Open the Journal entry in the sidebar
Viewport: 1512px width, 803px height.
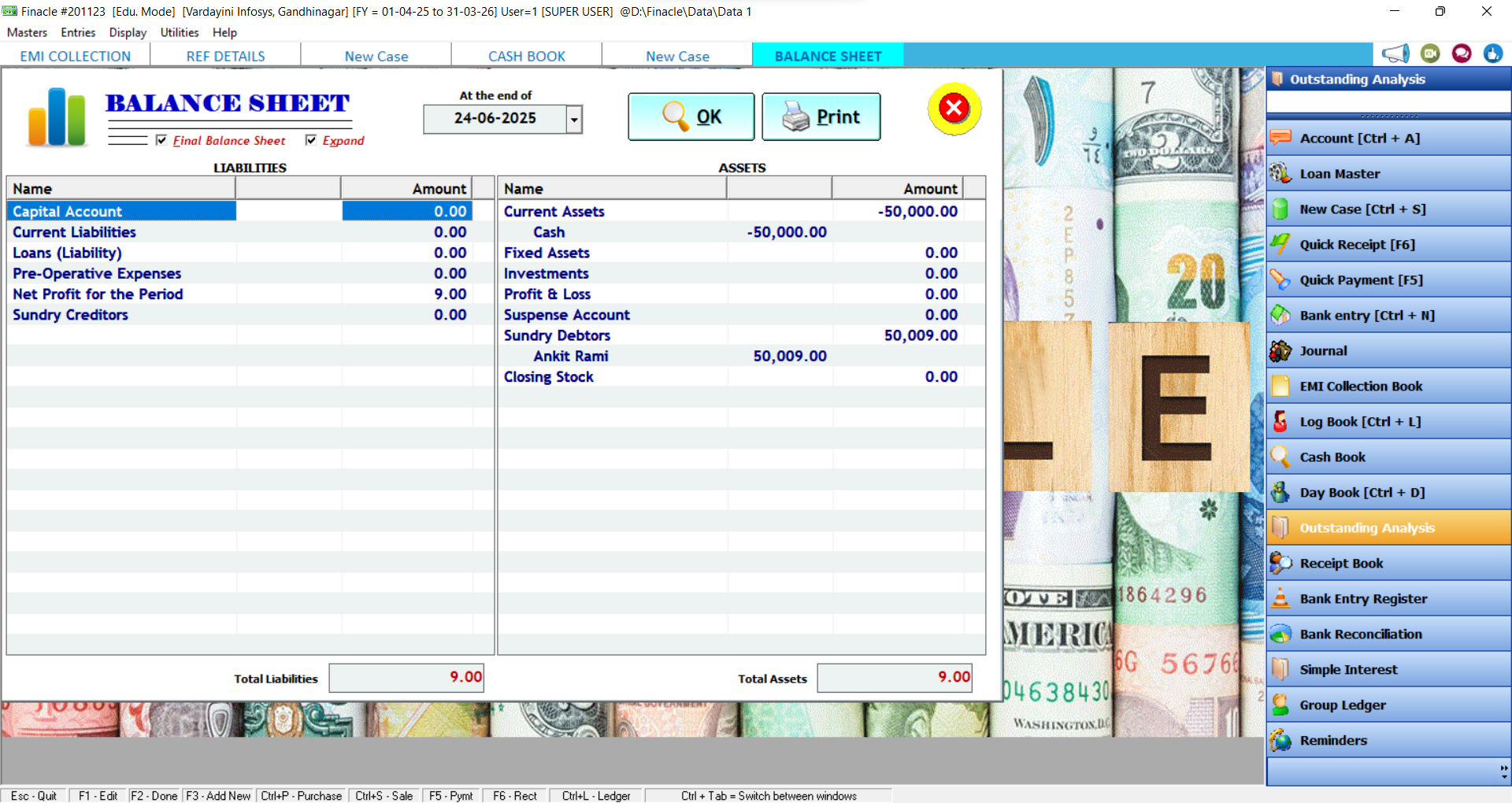(1323, 351)
